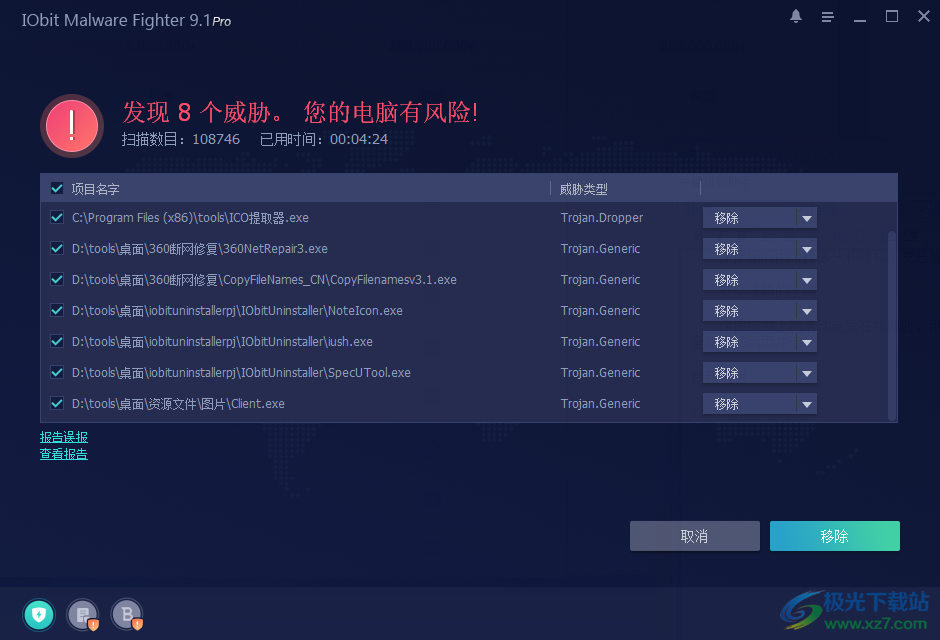Open the green shield protection icon

[x=39, y=615]
